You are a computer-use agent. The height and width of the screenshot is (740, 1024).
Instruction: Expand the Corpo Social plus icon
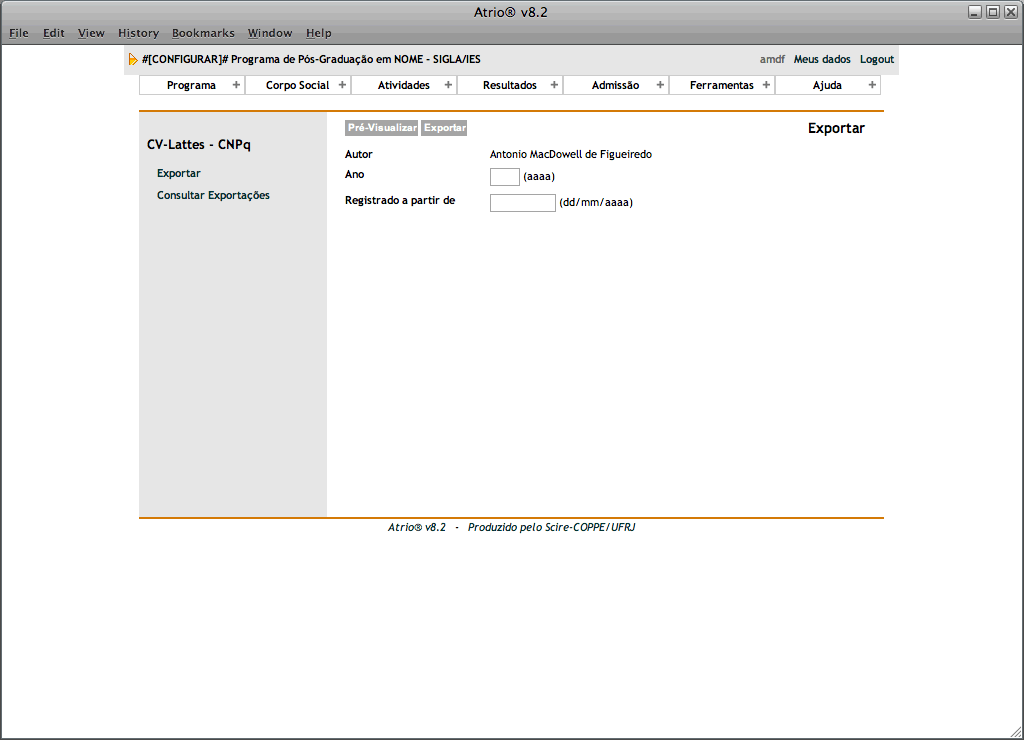(x=342, y=85)
